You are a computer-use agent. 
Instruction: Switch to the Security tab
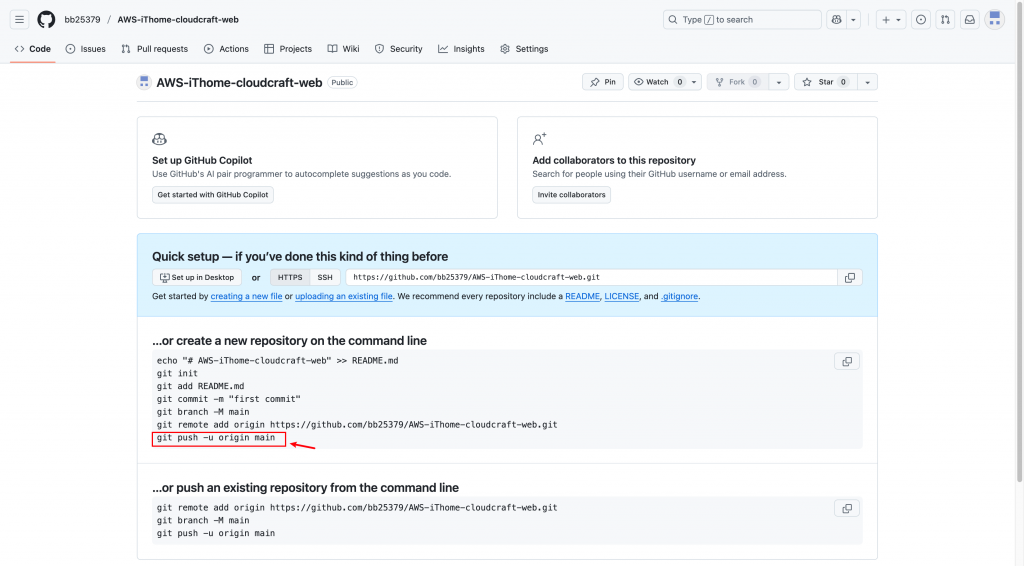(x=399, y=49)
